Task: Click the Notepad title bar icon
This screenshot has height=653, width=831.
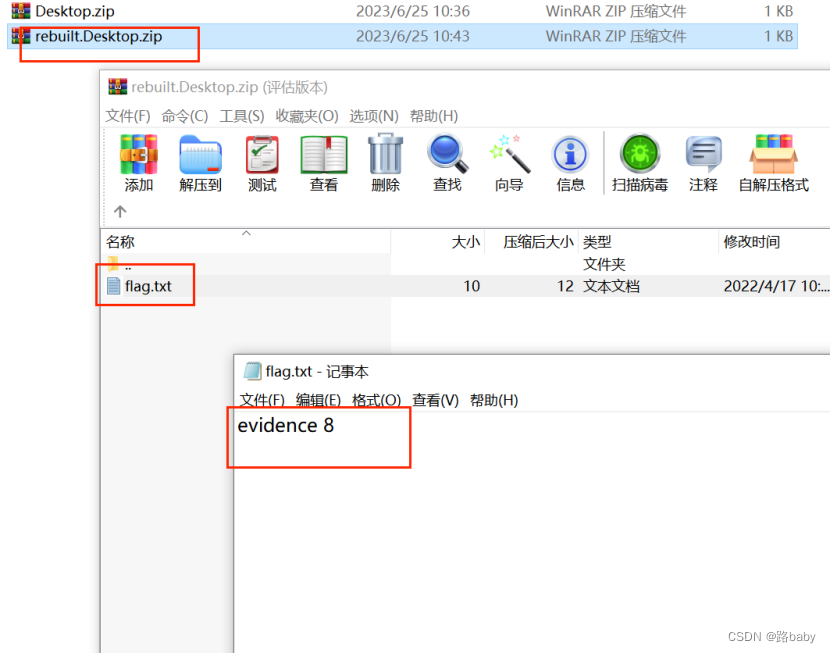Action: point(252,371)
